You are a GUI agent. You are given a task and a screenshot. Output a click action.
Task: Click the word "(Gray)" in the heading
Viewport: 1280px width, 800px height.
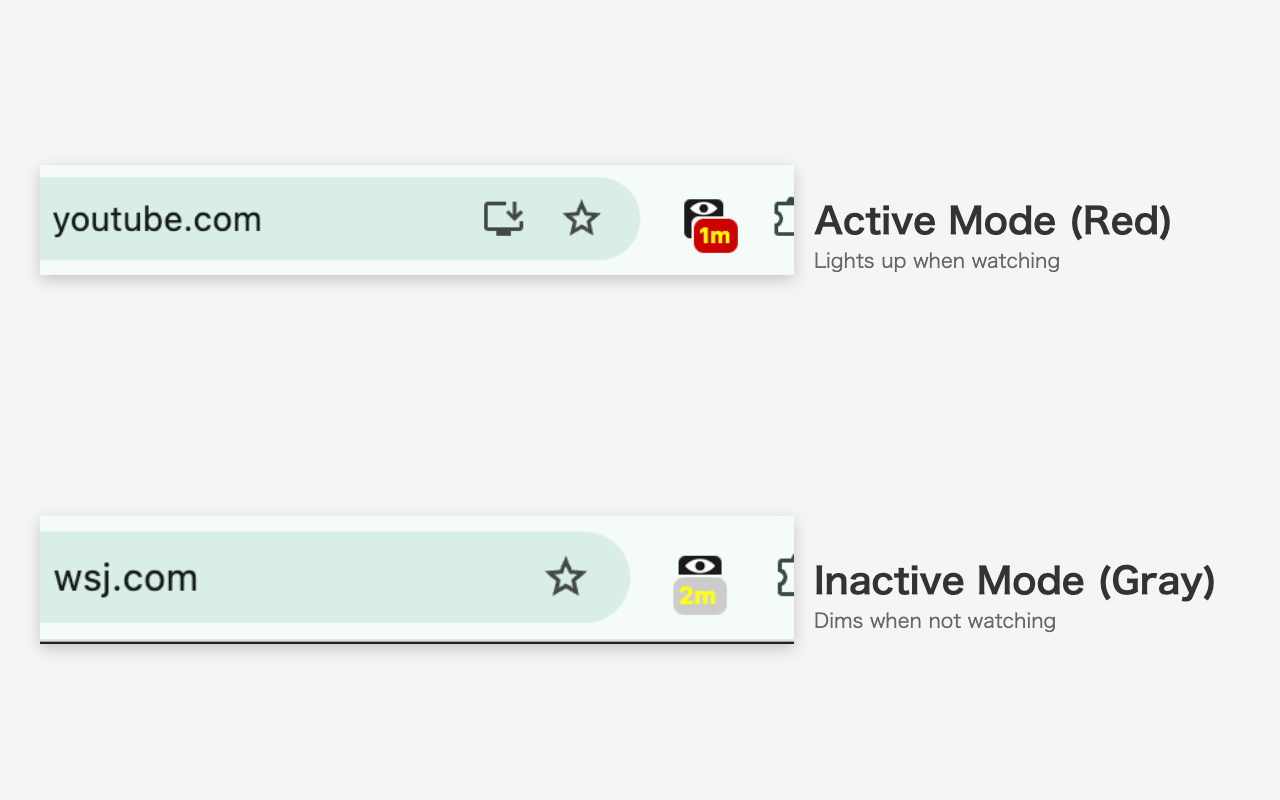1156,580
